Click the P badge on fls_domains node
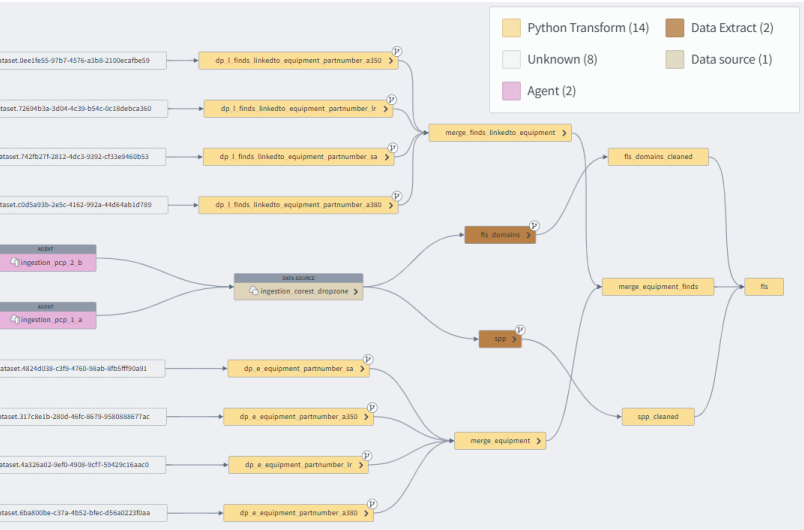Image resolution: width=804 pixels, height=530 pixels. [x=534, y=226]
